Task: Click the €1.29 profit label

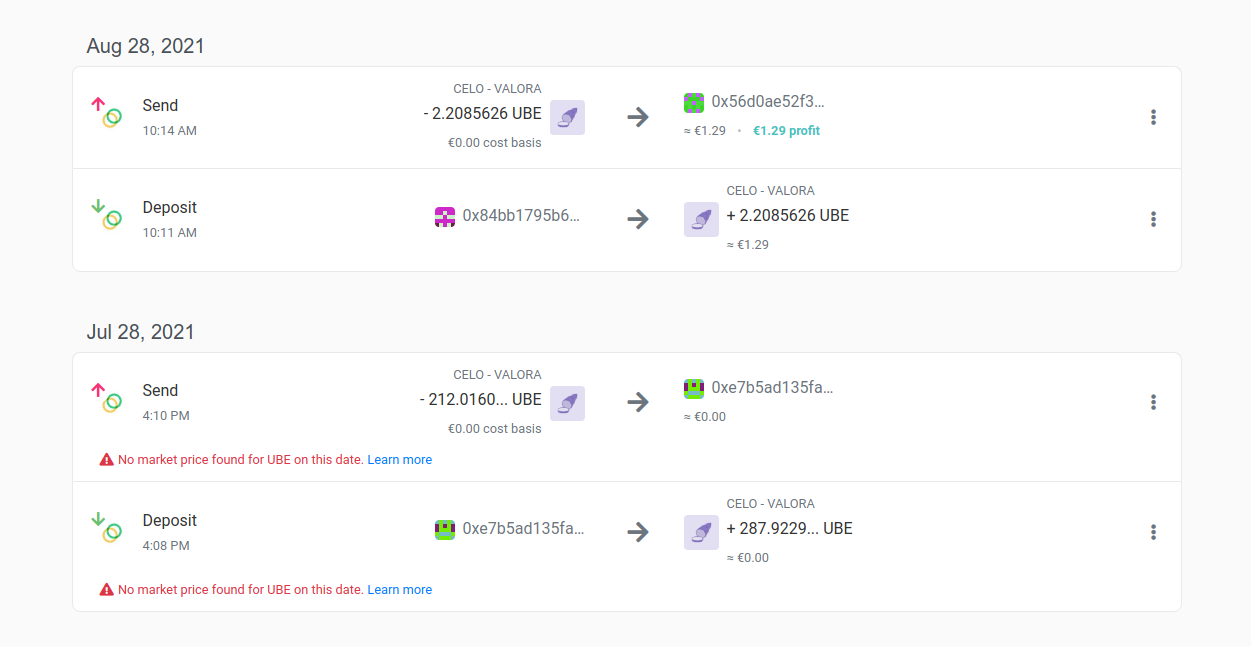Action: click(786, 131)
